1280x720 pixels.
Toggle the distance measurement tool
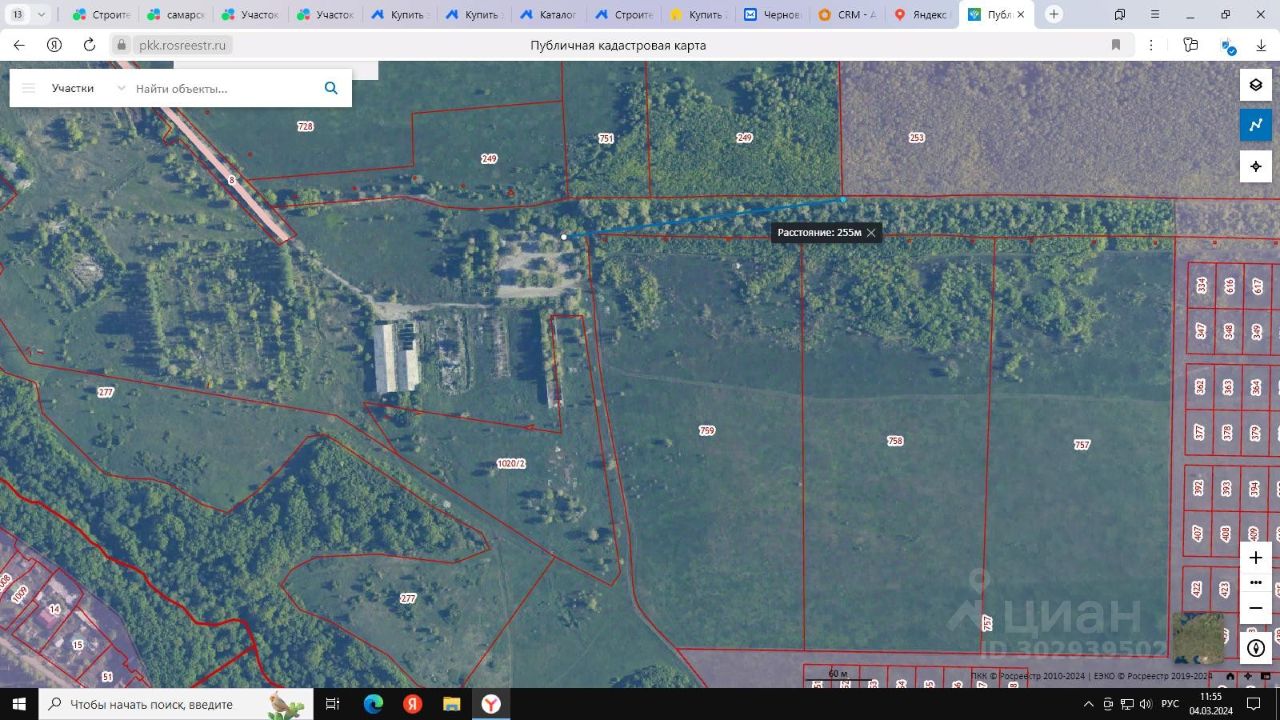tap(1256, 125)
